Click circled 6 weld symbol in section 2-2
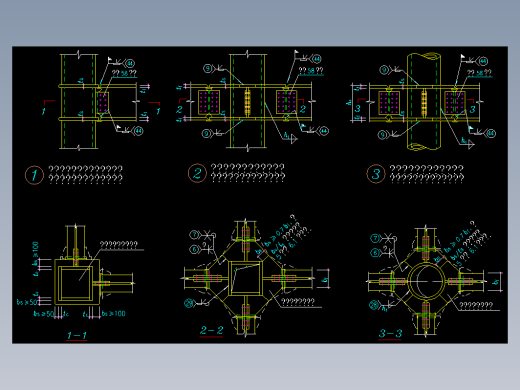This screenshot has width=520, height=390. coord(194,249)
